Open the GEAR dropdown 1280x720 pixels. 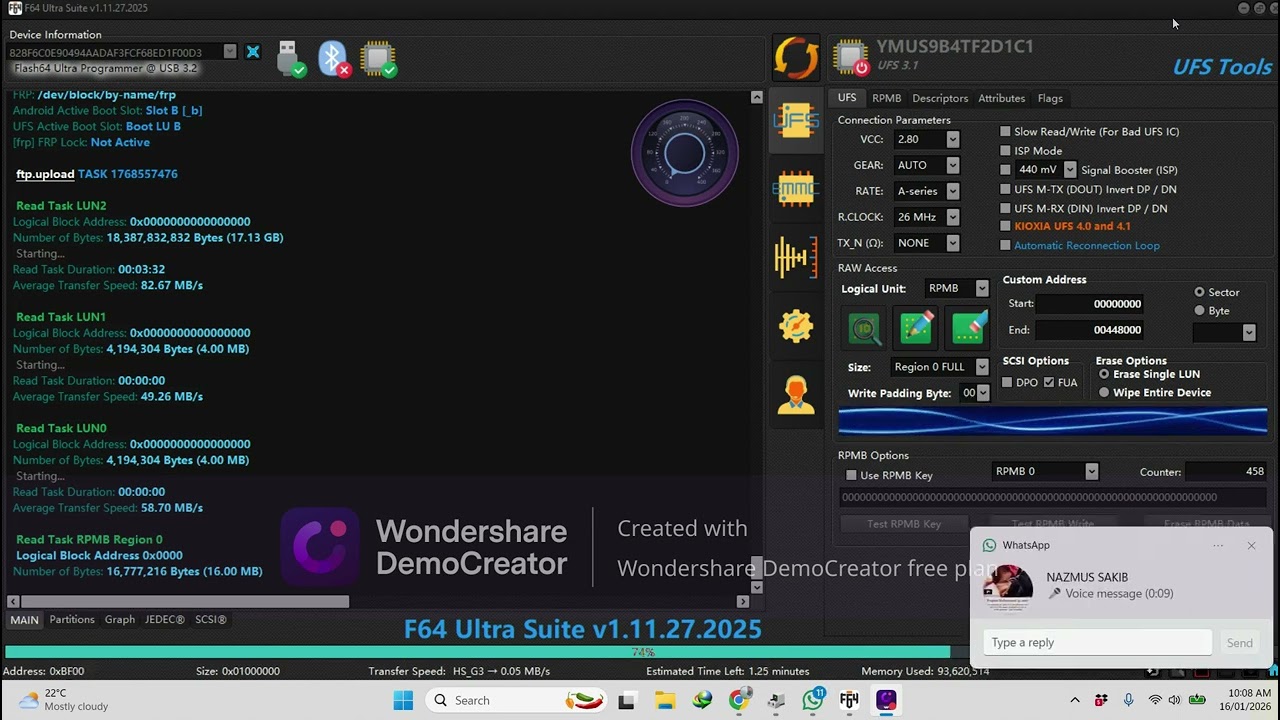[952, 165]
